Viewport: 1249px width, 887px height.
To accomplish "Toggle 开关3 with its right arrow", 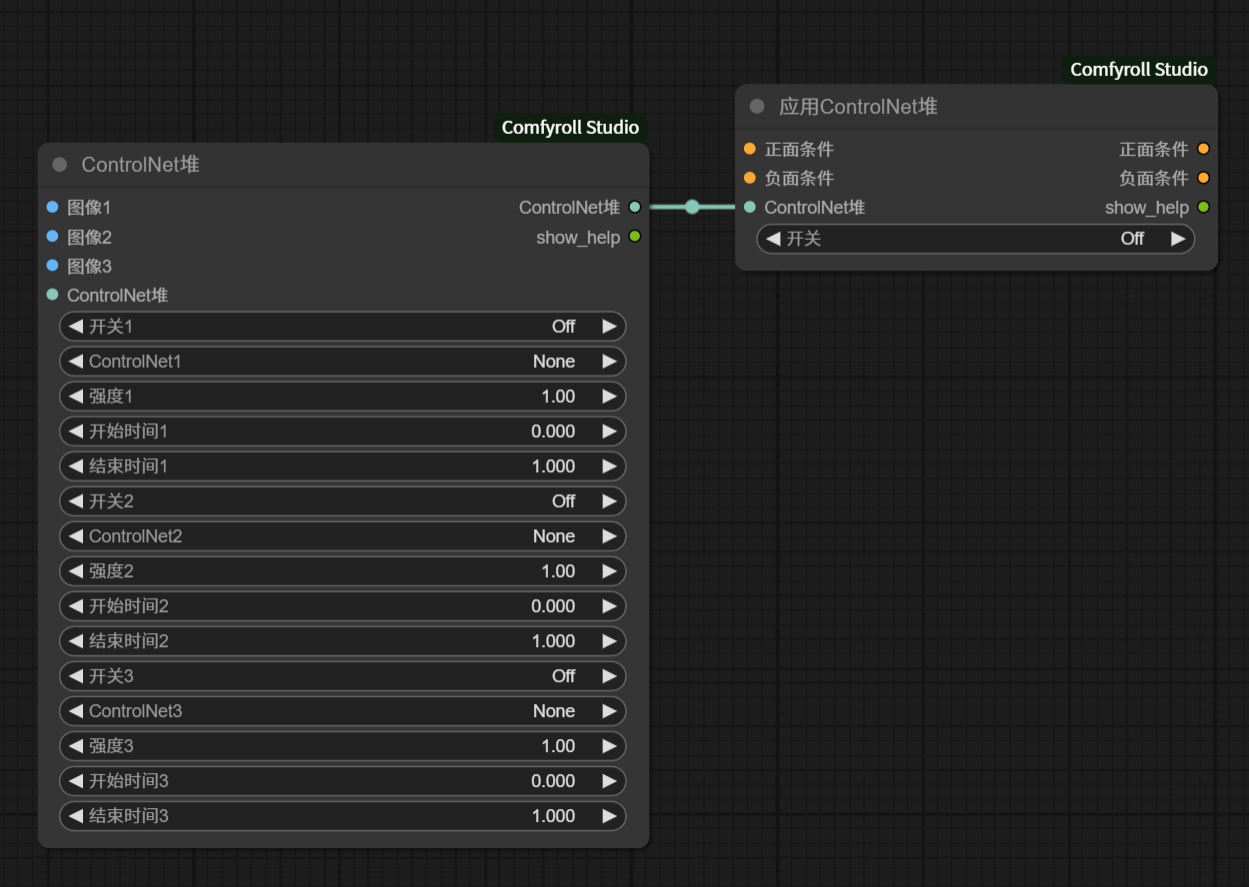I will pyautogui.click(x=609, y=676).
